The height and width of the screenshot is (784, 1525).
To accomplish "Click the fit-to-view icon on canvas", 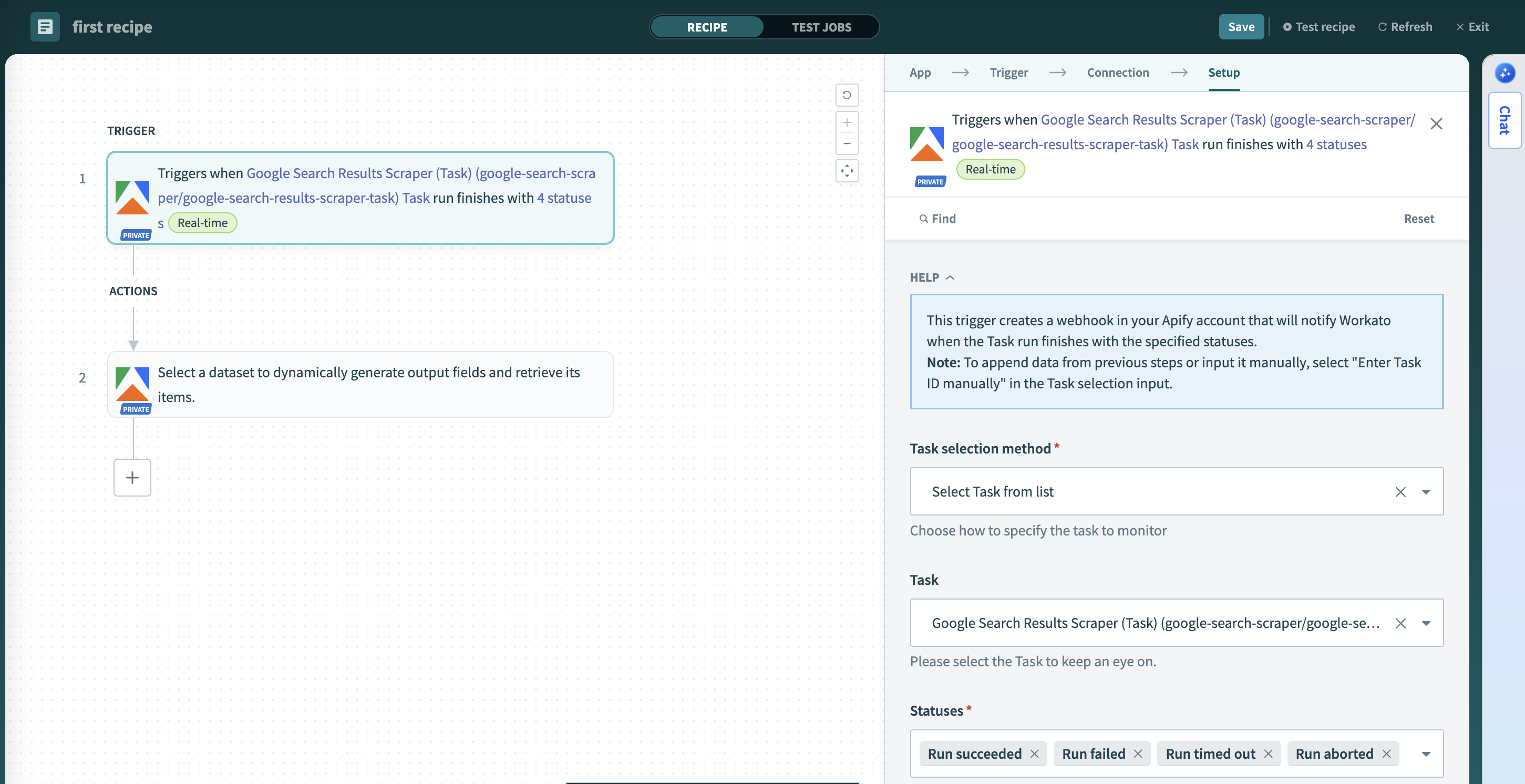I will (847, 171).
